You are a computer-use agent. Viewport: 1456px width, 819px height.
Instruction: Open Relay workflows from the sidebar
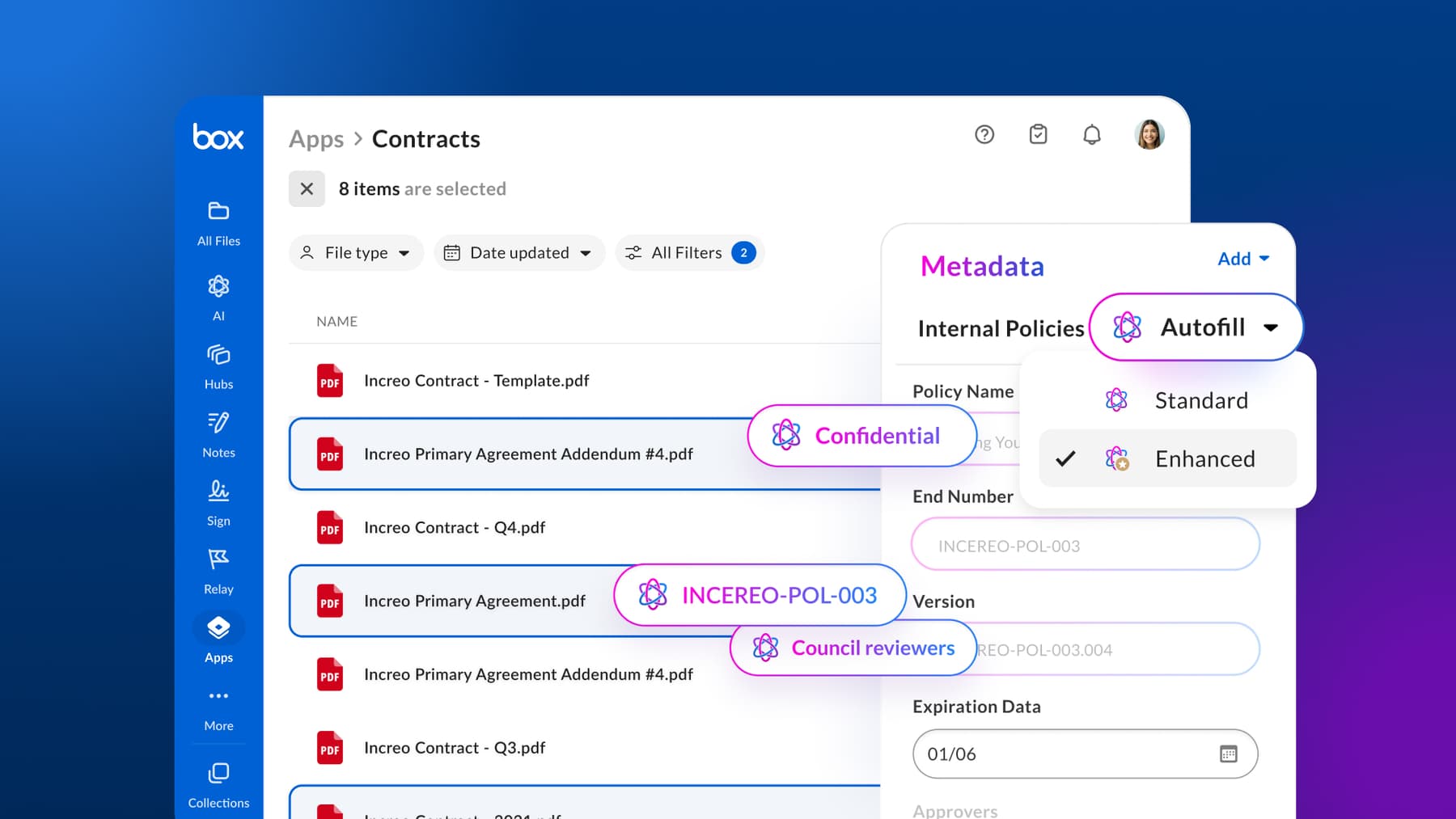(218, 570)
